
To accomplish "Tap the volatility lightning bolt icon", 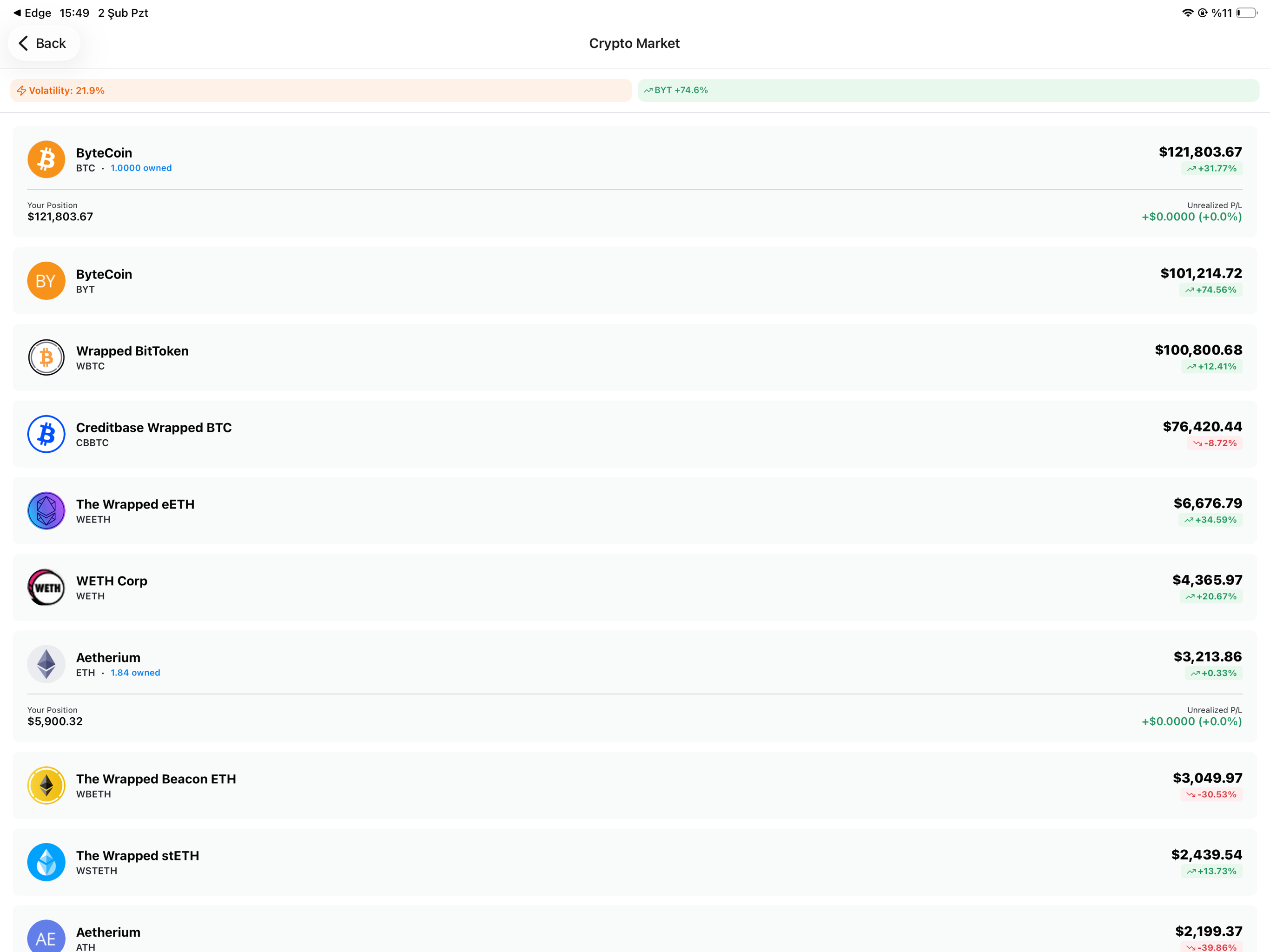I will (21, 91).
